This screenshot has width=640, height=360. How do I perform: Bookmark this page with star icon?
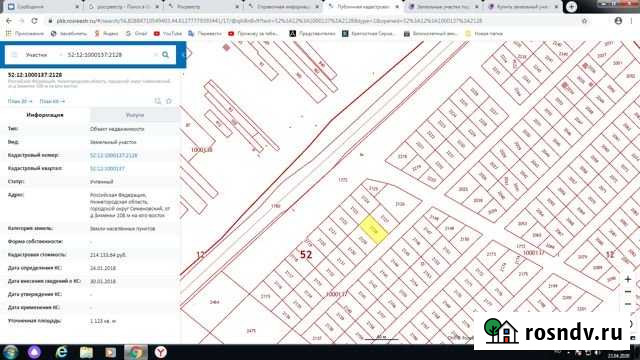584,20
